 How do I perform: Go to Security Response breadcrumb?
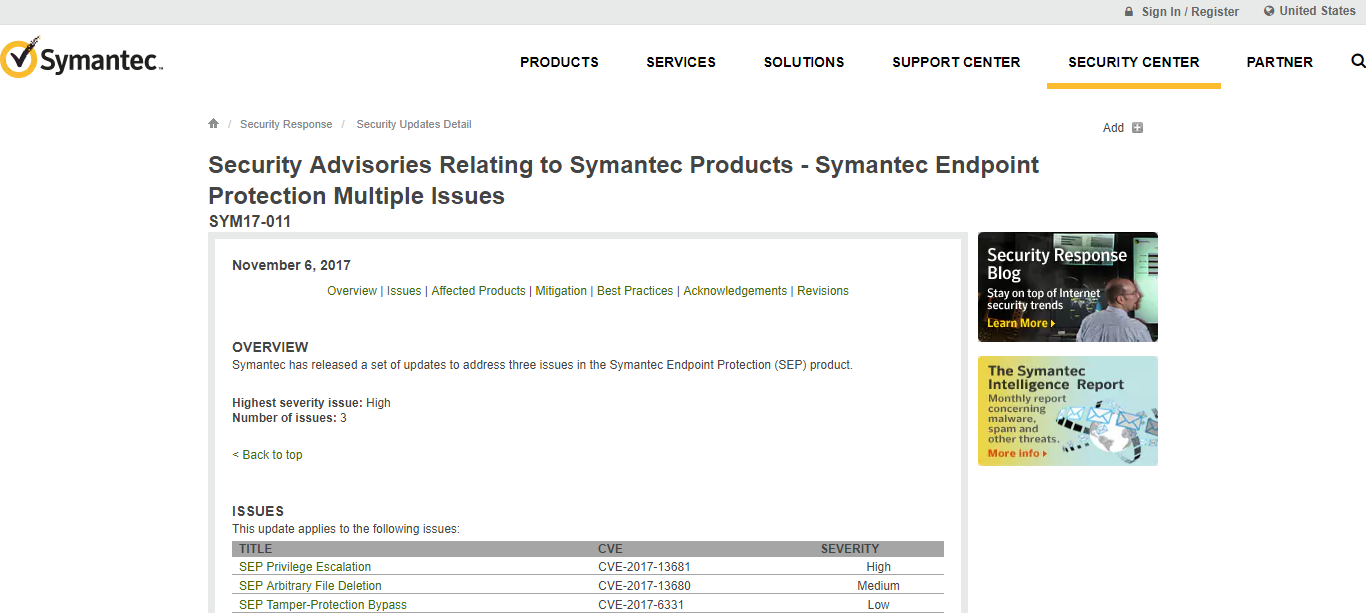tap(286, 124)
